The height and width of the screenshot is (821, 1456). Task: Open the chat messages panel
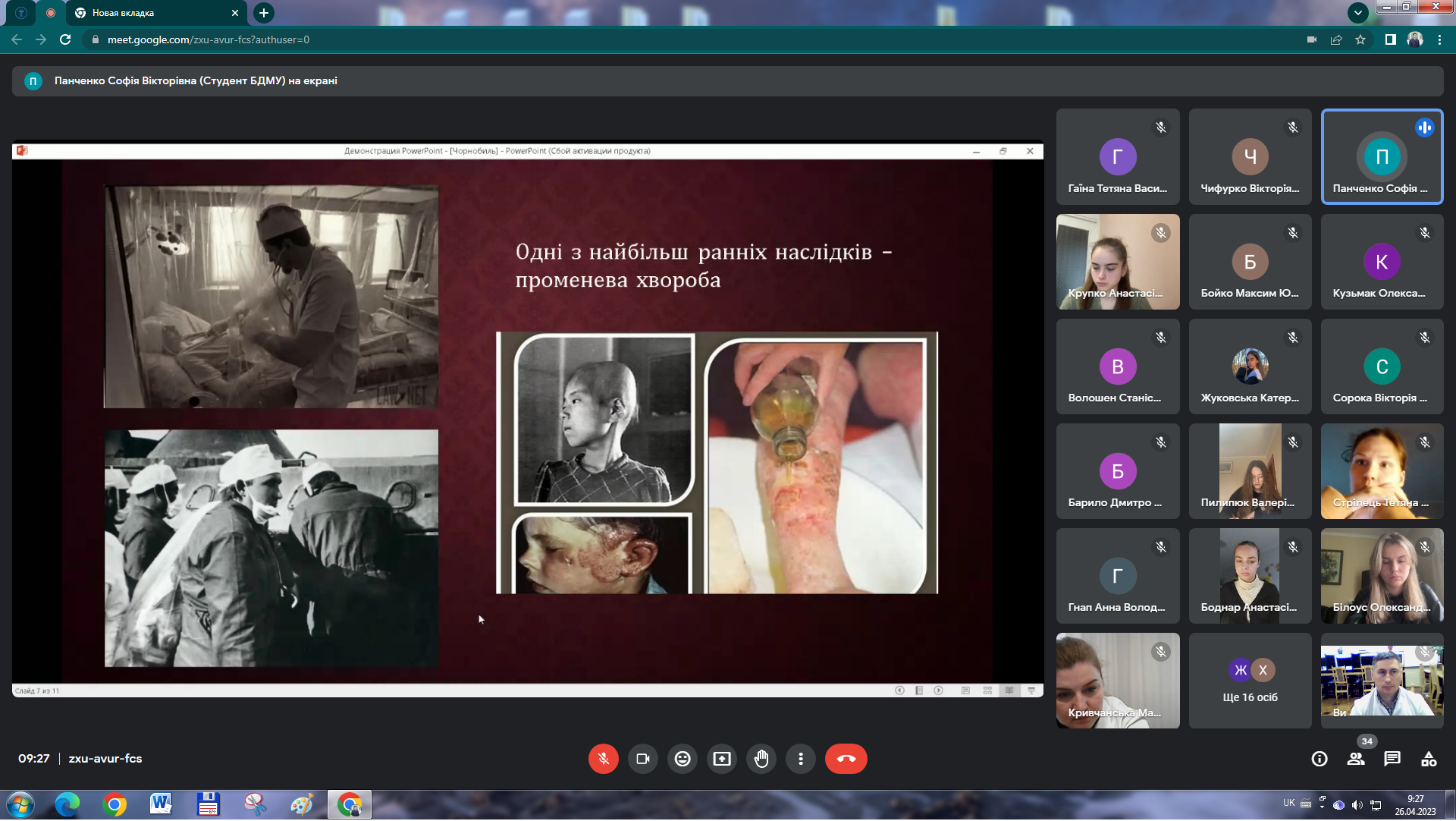(1392, 759)
